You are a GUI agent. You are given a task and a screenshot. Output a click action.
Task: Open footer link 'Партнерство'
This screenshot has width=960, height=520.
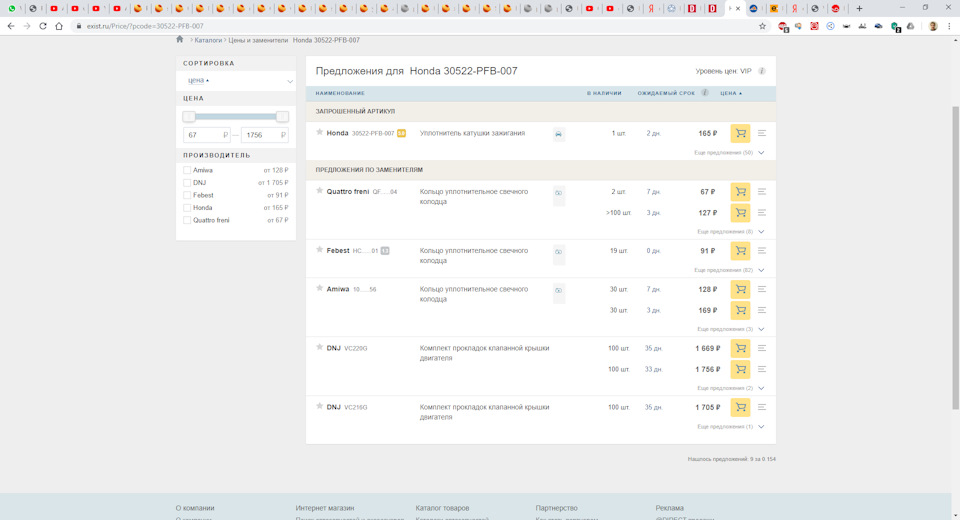click(556, 508)
